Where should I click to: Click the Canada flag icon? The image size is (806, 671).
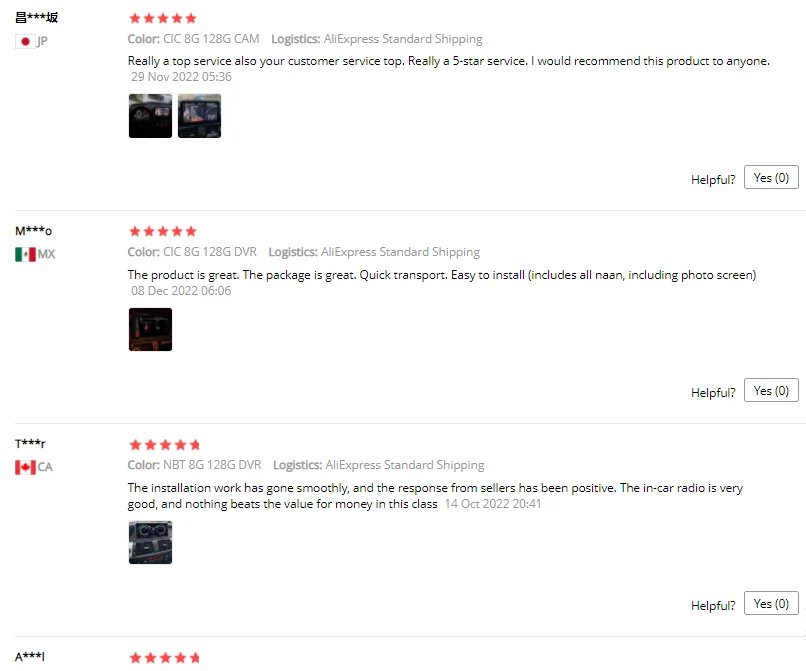click(x=25, y=467)
